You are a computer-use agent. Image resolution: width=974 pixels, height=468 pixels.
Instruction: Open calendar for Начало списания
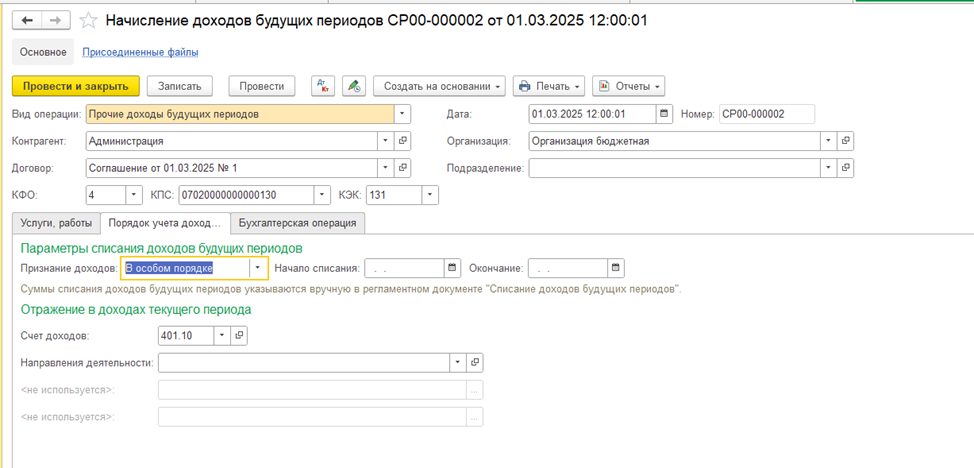point(452,268)
